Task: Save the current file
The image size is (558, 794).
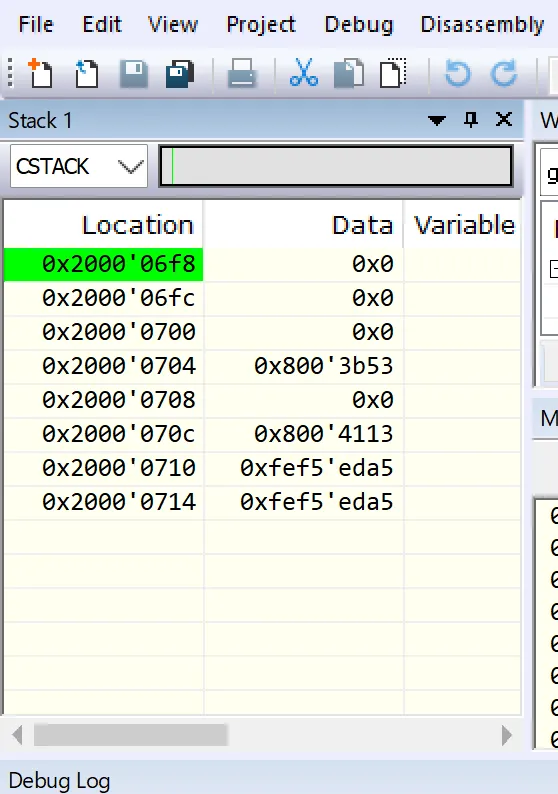Action: click(134, 73)
